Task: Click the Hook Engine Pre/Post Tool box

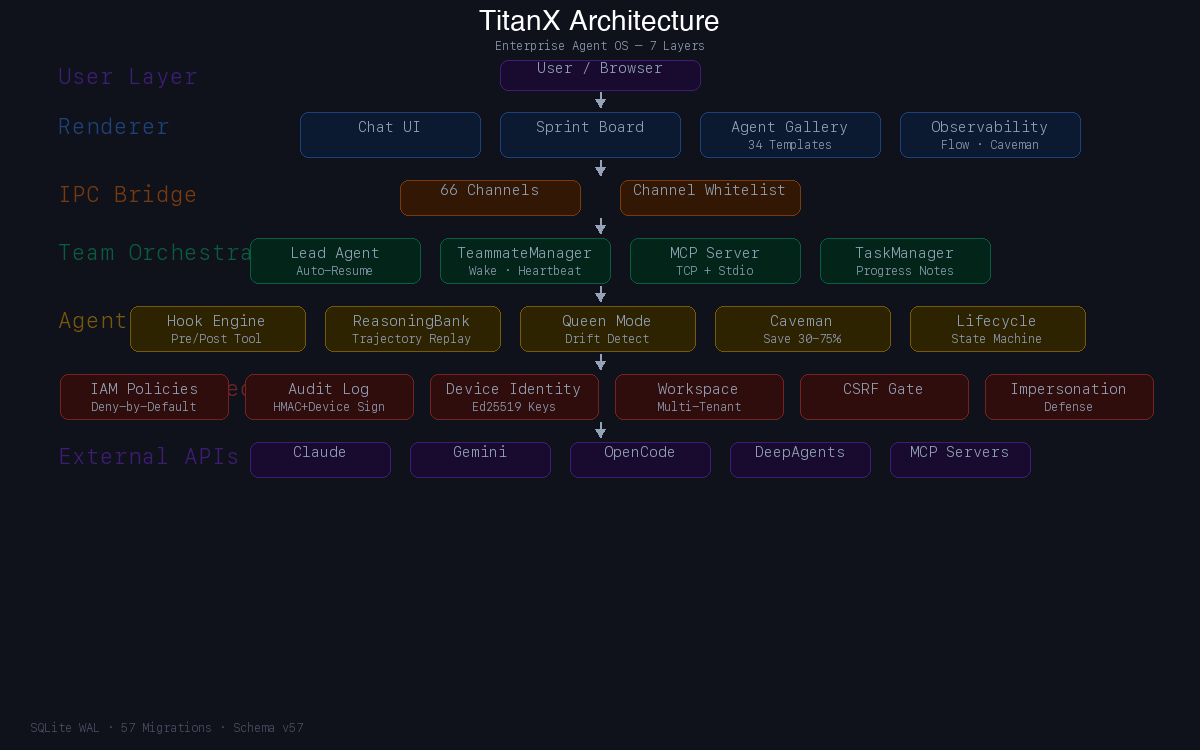Action: point(217,328)
